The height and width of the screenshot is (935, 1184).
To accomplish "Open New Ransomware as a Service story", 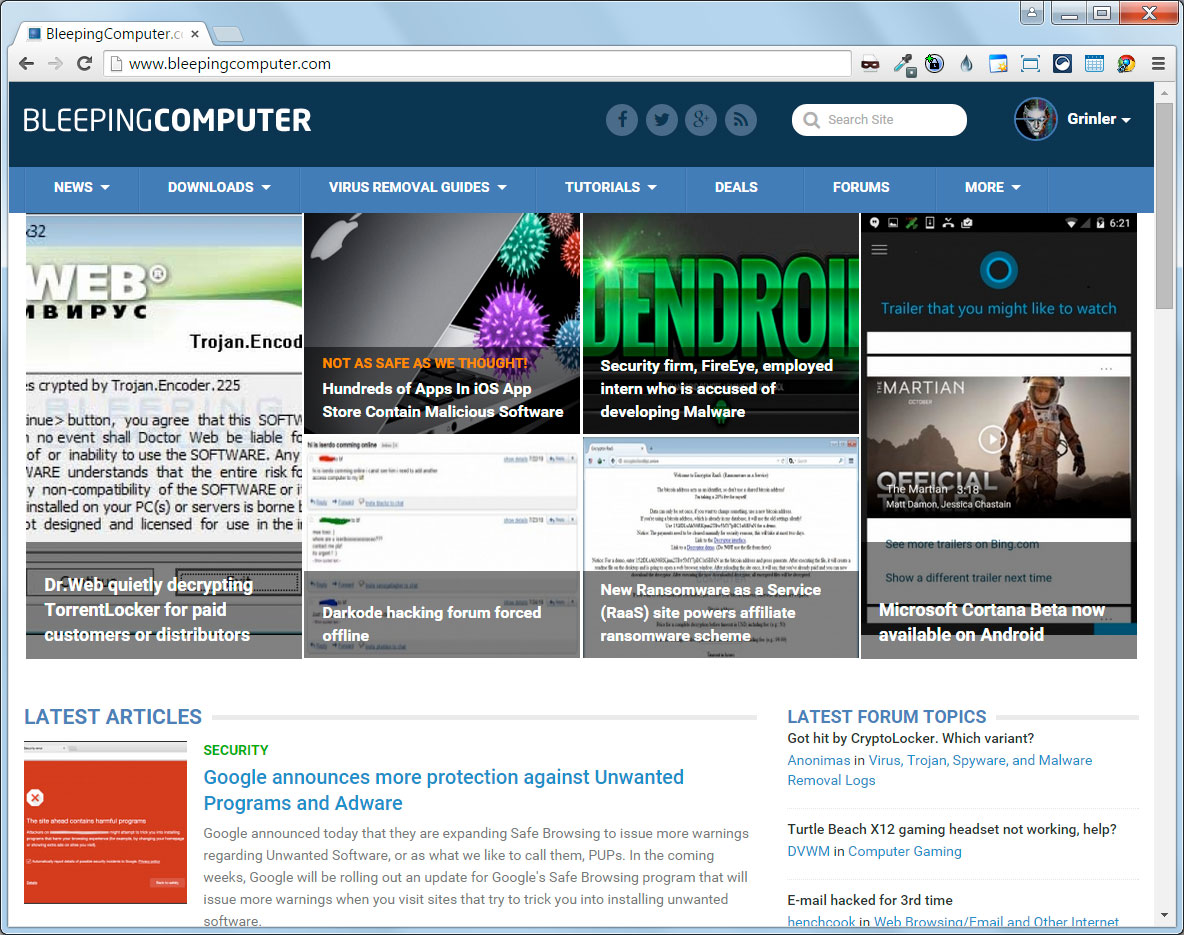I will [721, 548].
